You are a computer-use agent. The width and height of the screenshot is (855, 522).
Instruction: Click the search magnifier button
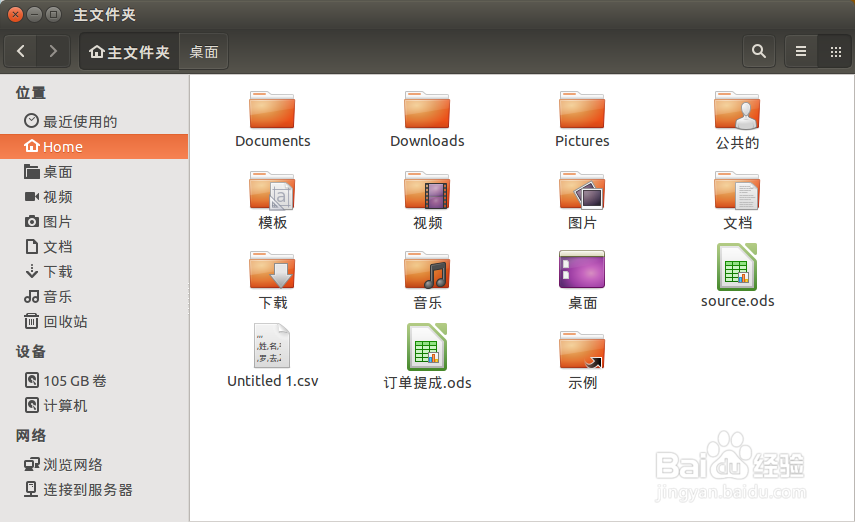[758, 51]
